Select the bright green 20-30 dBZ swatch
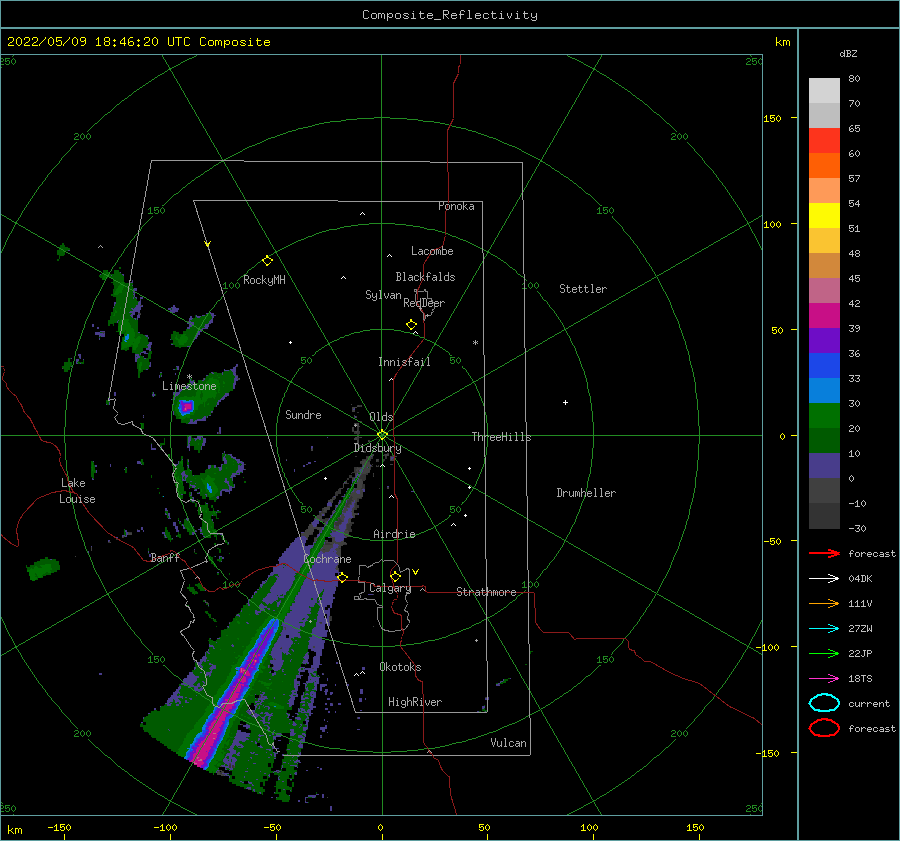This screenshot has width=900, height=841. point(824,415)
